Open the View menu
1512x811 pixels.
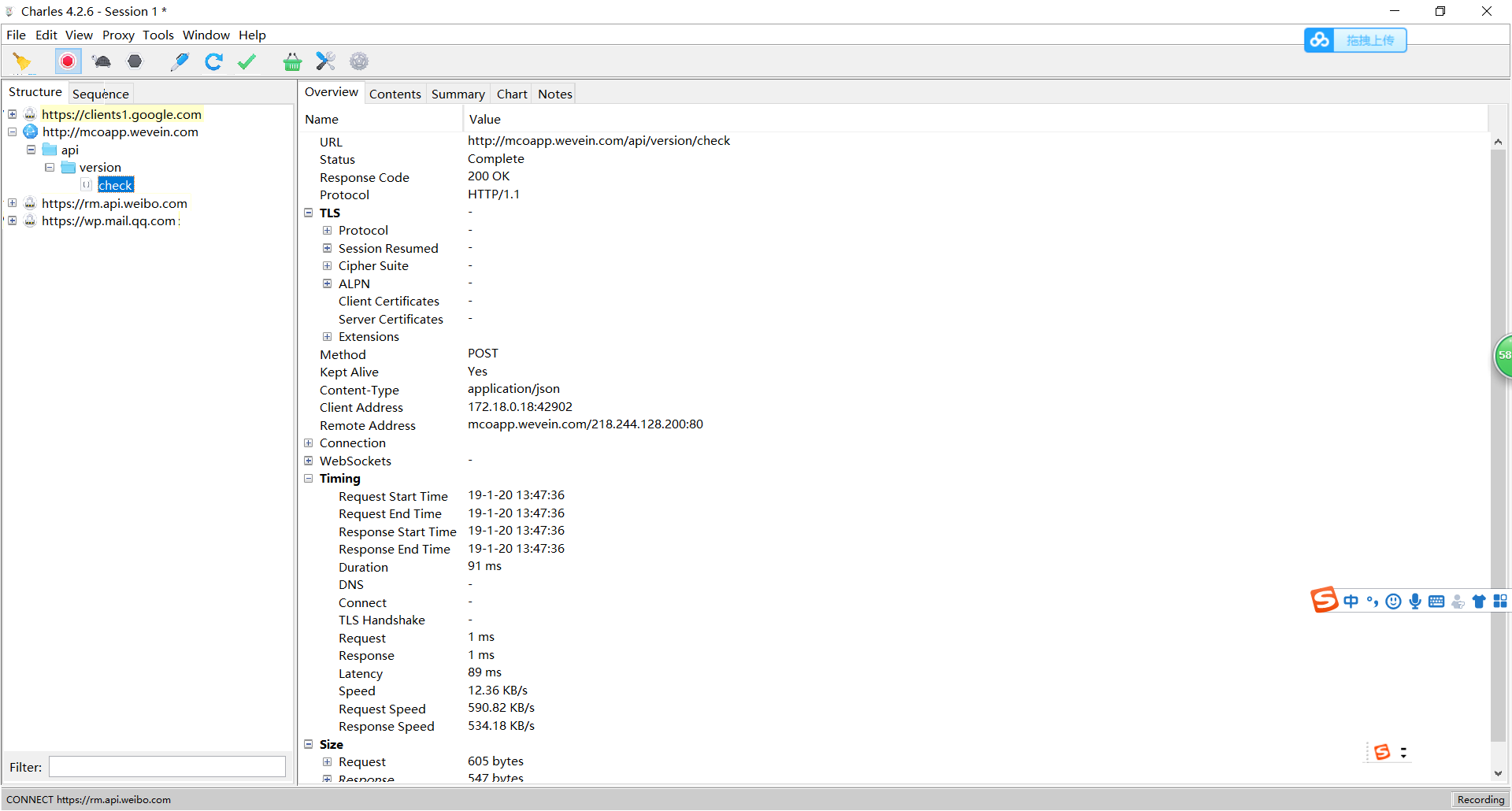coord(79,35)
